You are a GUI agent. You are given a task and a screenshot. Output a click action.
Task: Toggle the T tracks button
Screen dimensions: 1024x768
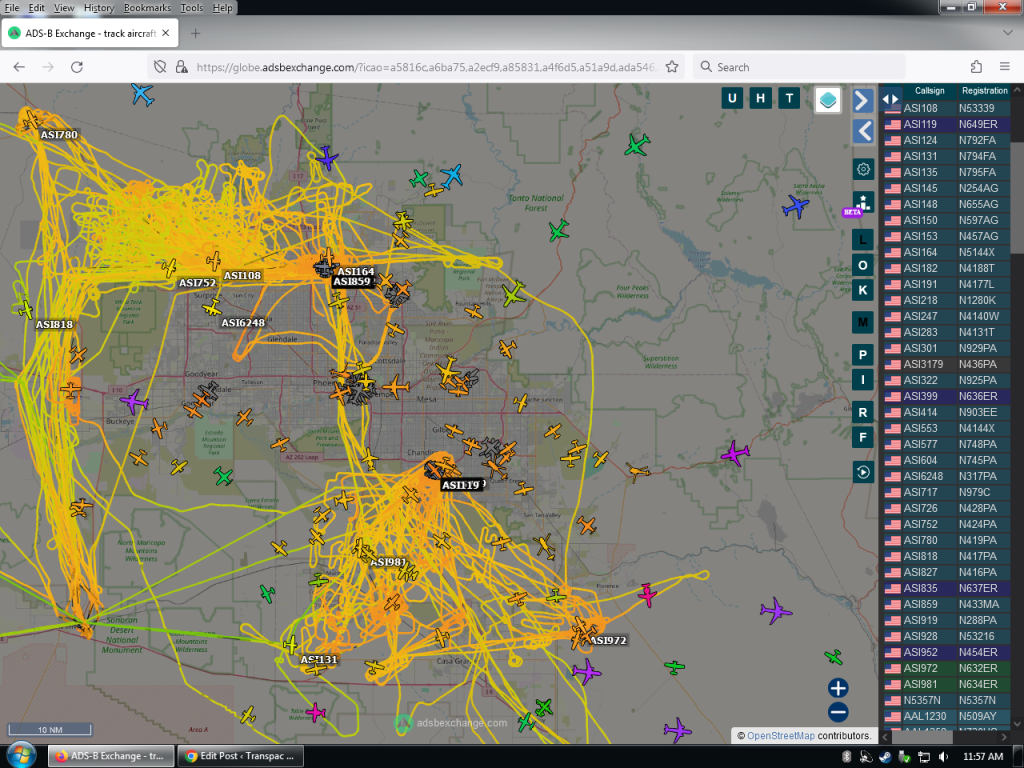pos(789,98)
